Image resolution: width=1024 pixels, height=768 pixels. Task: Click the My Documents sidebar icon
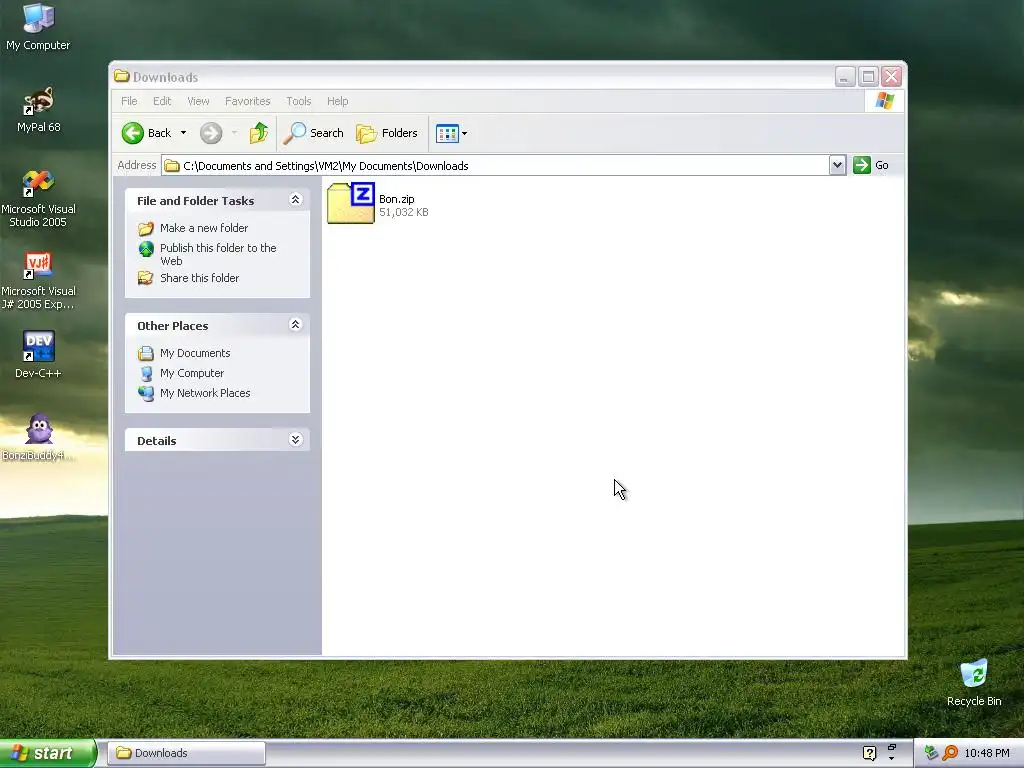pyautogui.click(x=146, y=353)
